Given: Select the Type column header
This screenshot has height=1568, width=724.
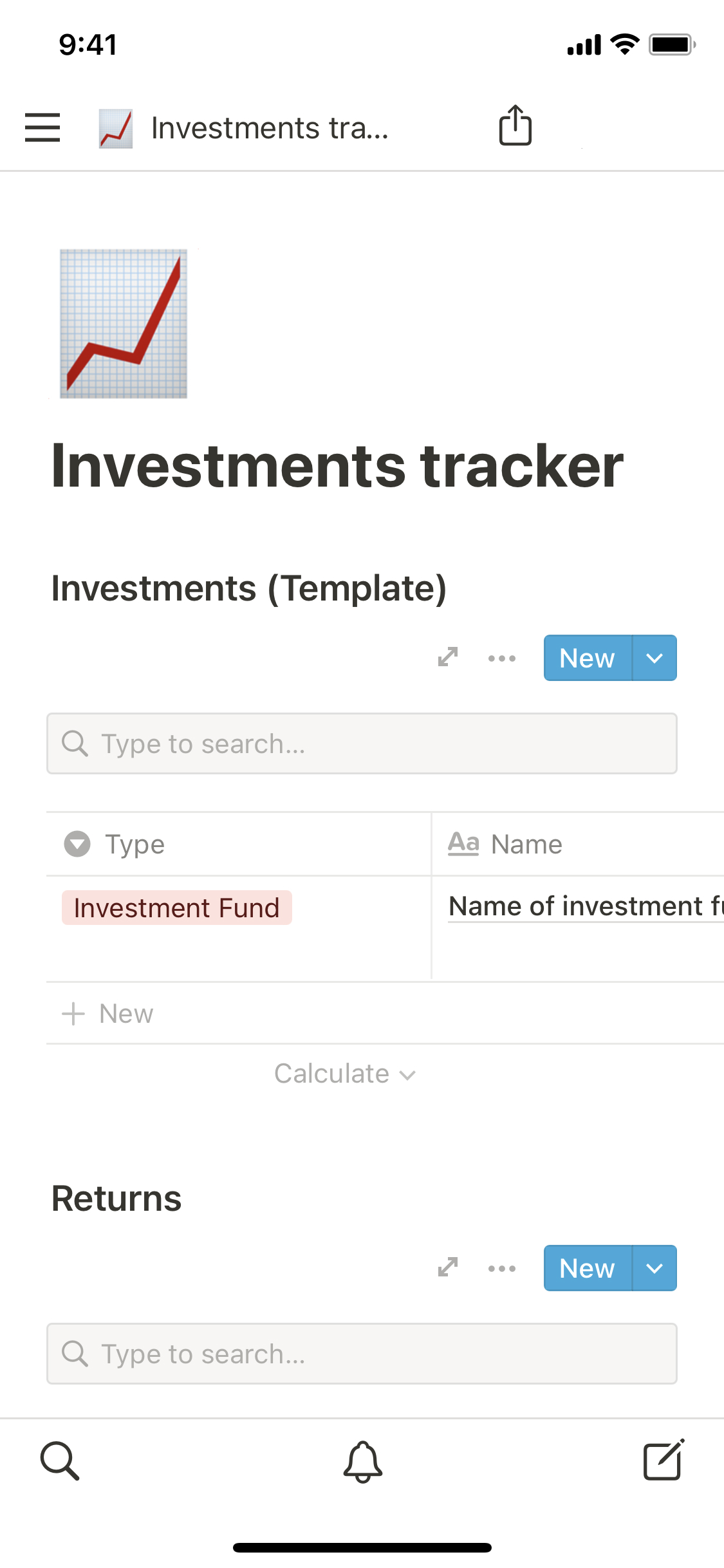Looking at the screenshot, I should [135, 844].
